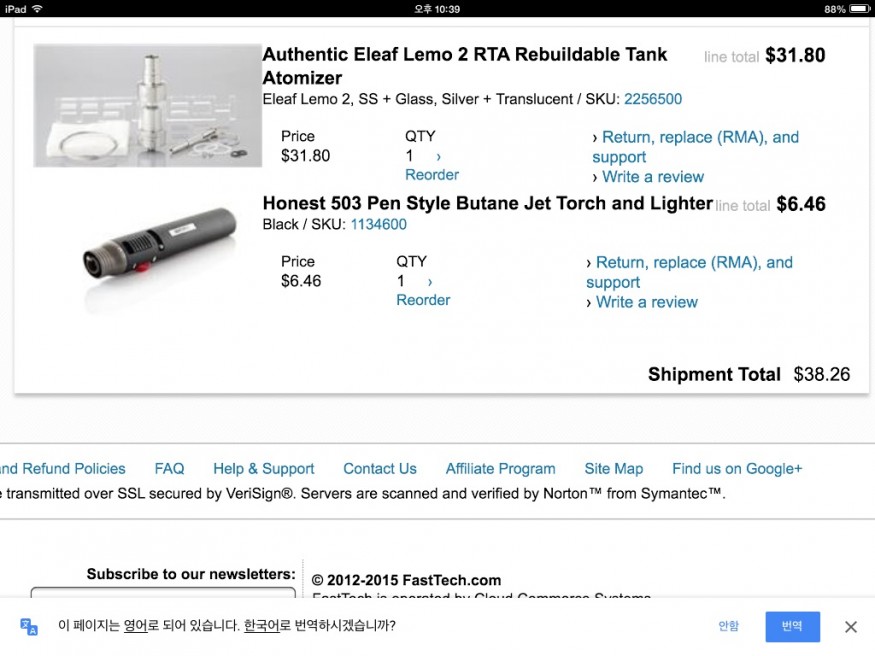Screen dimensions: 875x656
Task: Open SKU 2256500 link
Action: [652, 99]
